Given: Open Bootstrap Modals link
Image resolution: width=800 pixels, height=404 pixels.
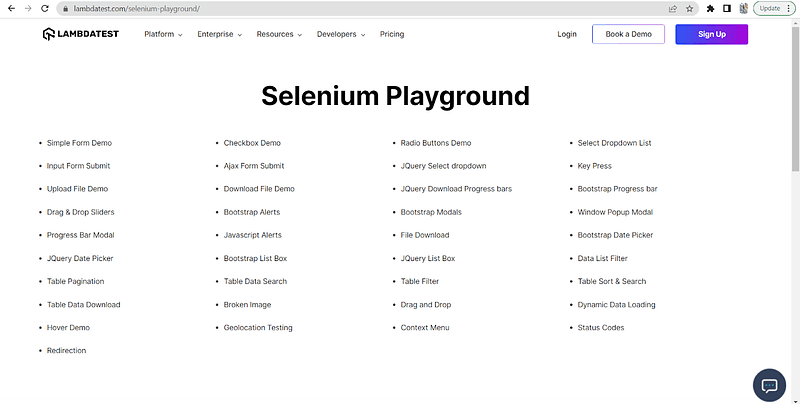Looking at the screenshot, I should (x=431, y=212).
